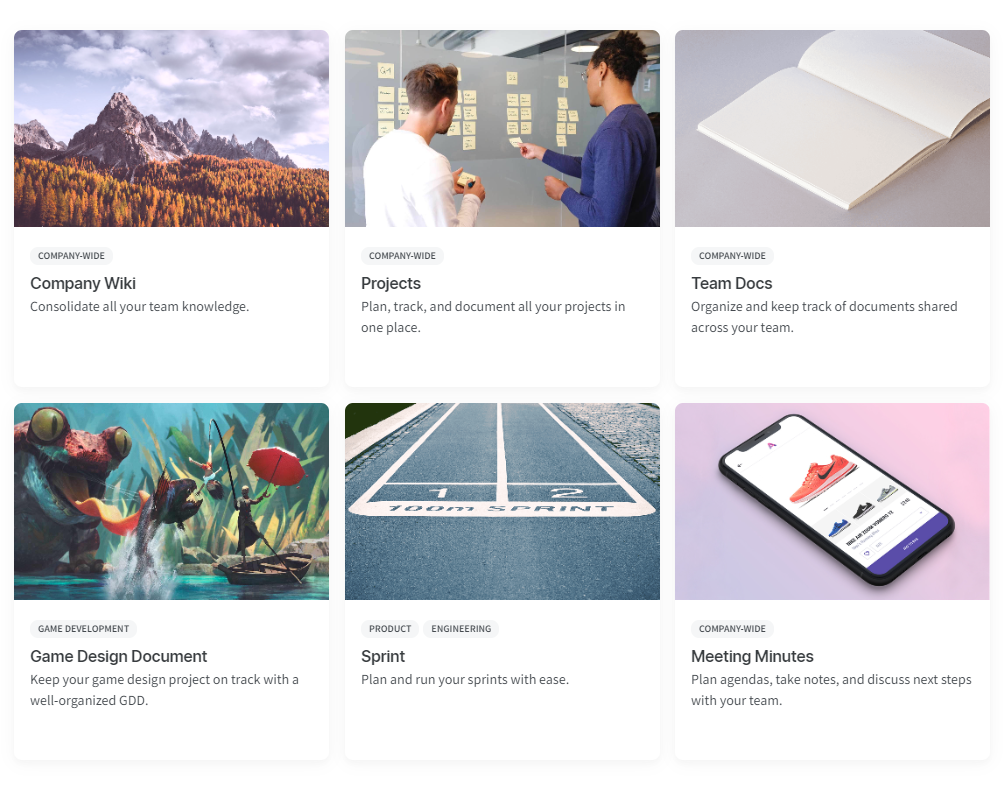The width and height of the screenshot is (1003, 790).
Task: Open the Team Docs notebook thumbnail
Action: [832, 128]
